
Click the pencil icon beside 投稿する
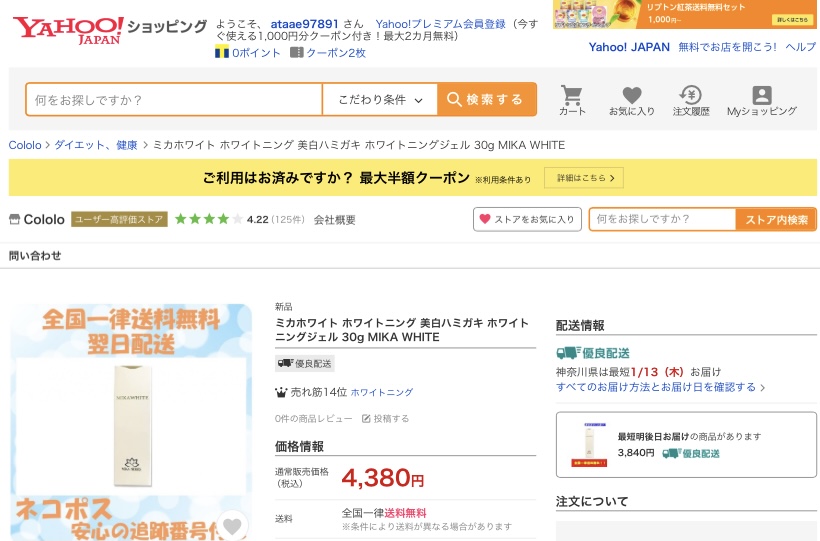(x=366, y=419)
